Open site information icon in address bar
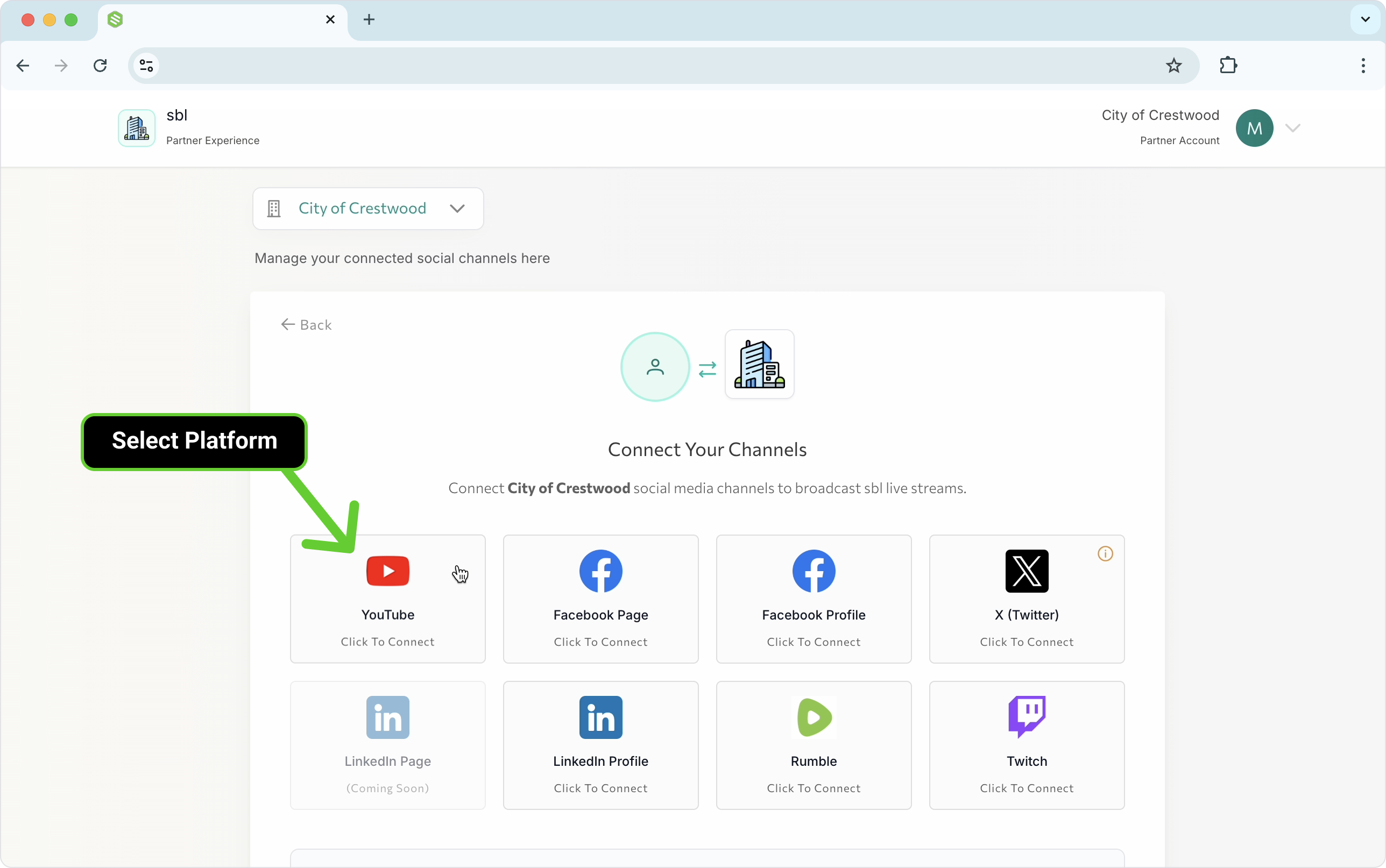This screenshot has width=1386, height=868. pyautogui.click(x=146, y=66)
